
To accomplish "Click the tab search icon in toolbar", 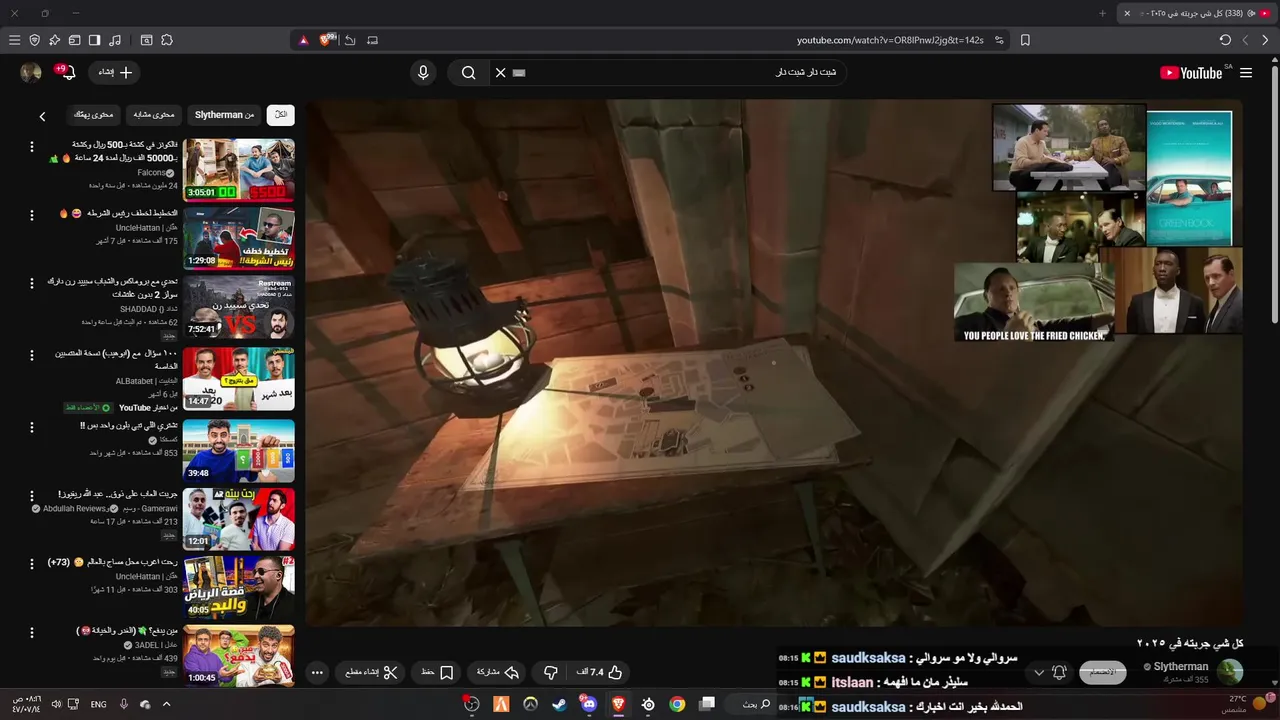I will pyautogui.click(x=146, y=40).
